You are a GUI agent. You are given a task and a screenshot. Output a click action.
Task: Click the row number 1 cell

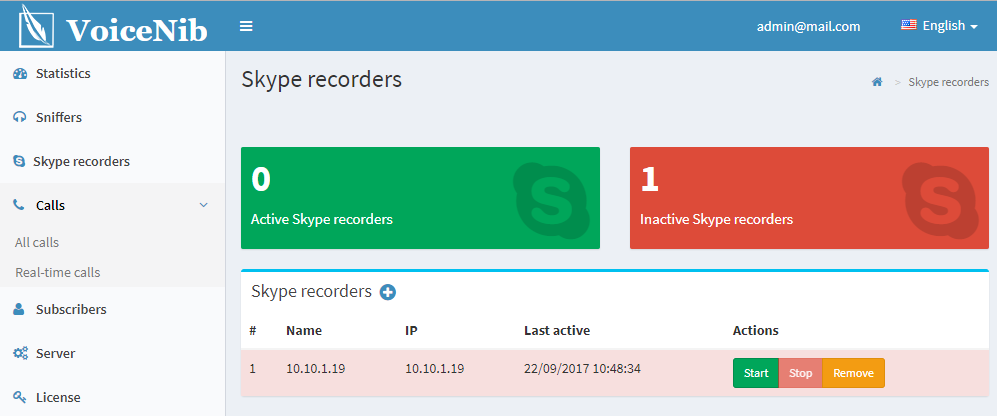tap(252, 369)
